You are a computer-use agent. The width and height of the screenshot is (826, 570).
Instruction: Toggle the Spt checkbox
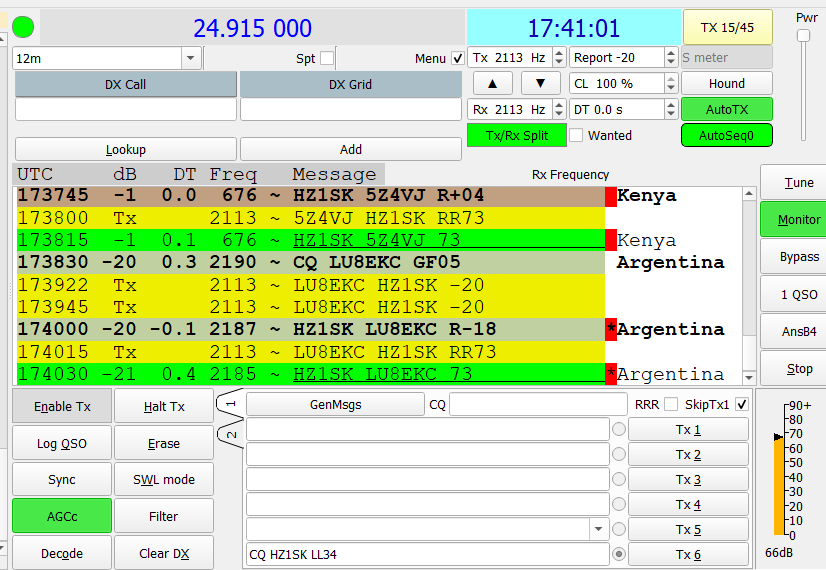[x=327, y=58]
